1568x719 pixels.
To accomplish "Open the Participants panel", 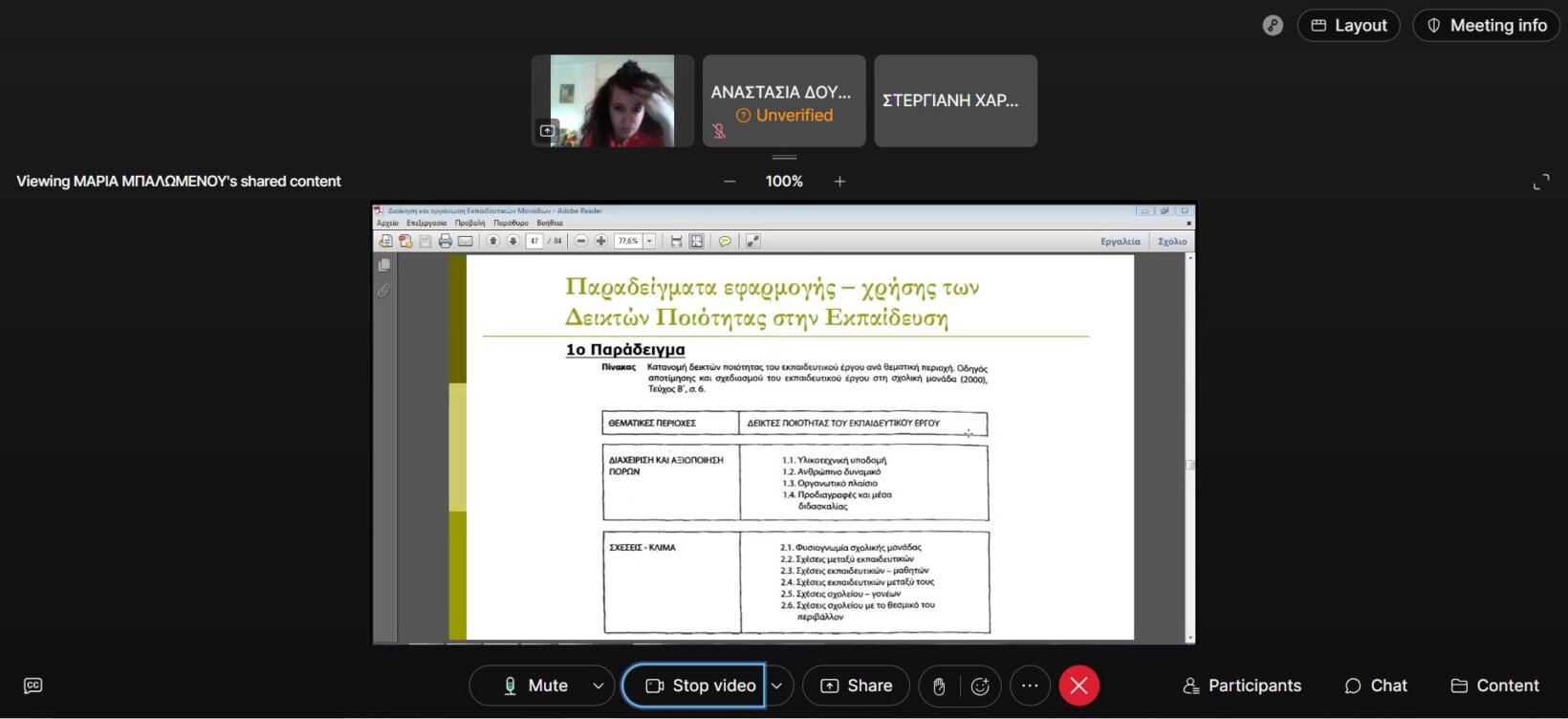I will point(1242,686).
